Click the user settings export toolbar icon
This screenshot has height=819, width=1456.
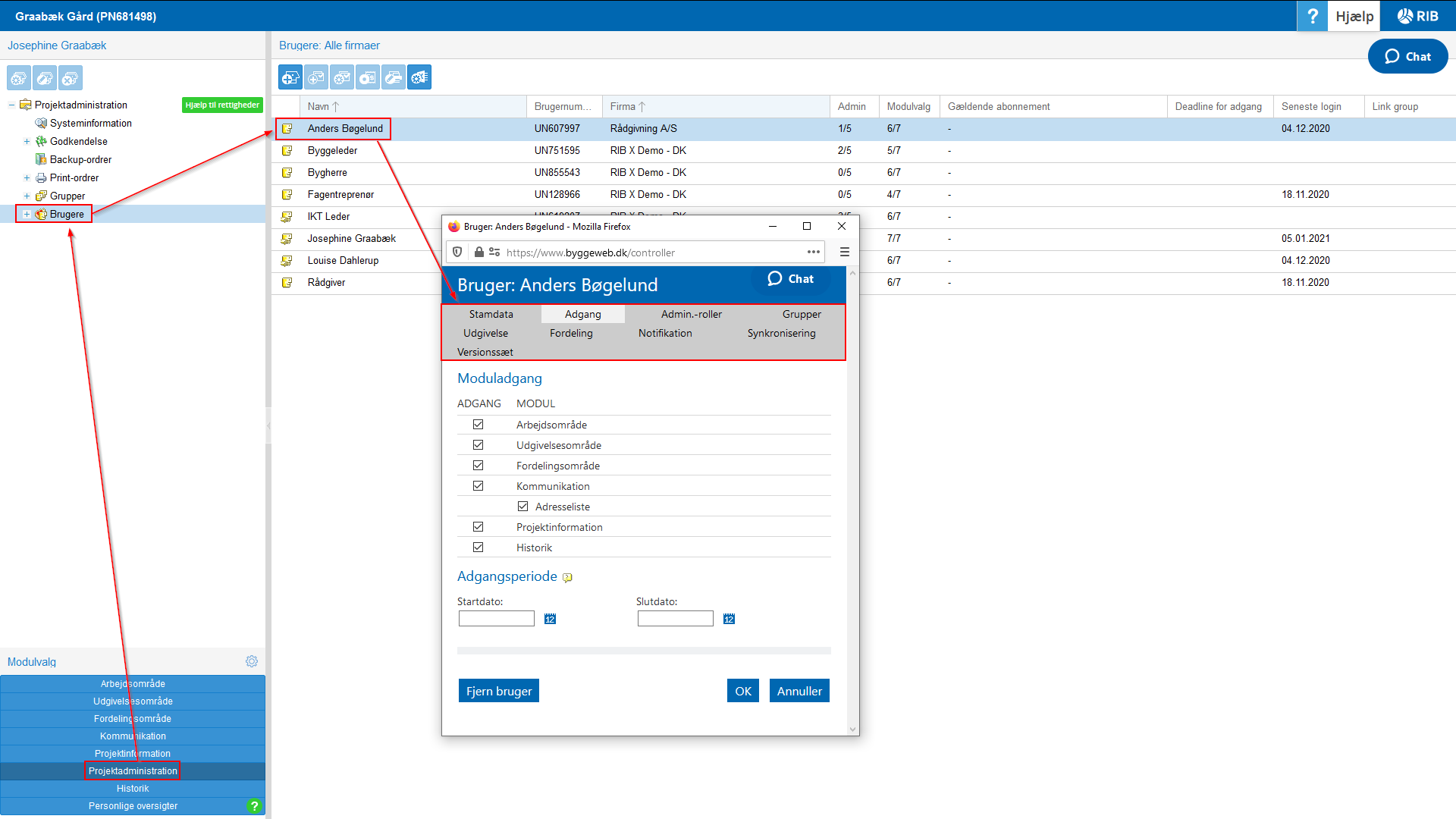click(x=419, y=77)
